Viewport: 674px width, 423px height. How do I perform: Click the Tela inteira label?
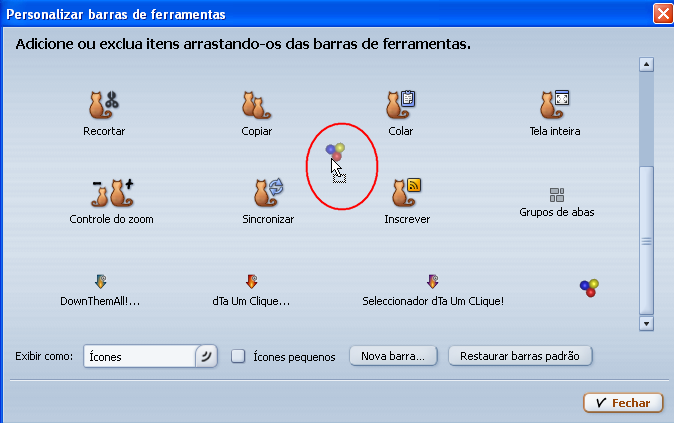tap(555, 131)
